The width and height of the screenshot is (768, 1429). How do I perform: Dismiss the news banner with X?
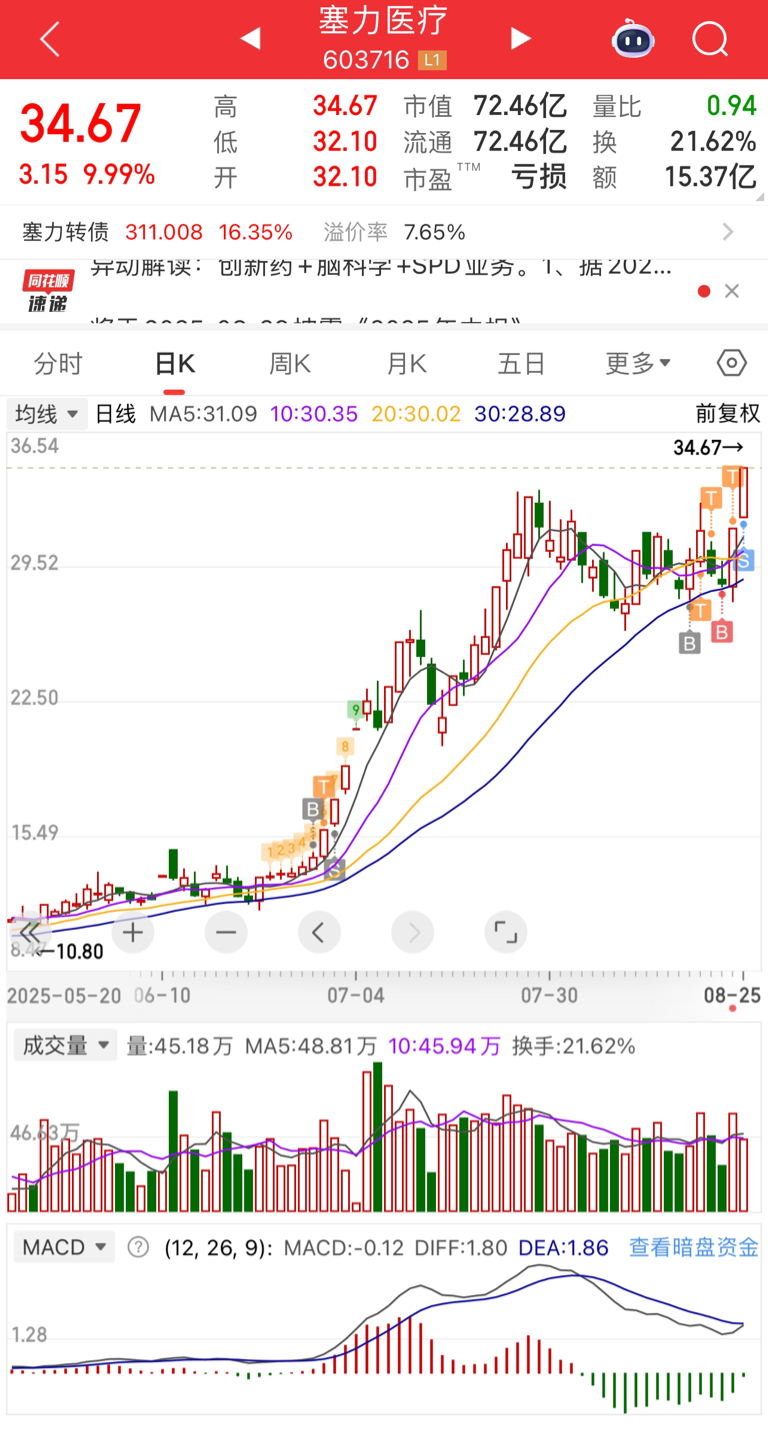pyautogui.click(x=732, y=291)
